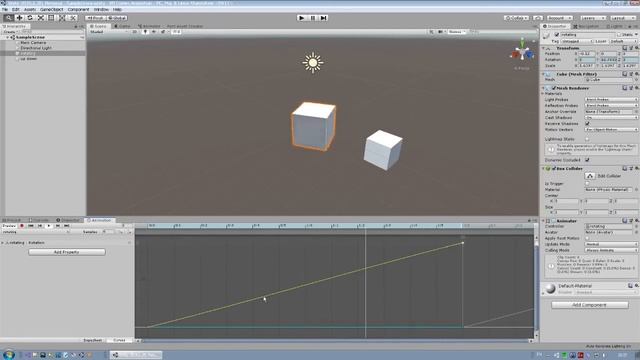Switch to Curves view
Viewport: 640px width, 360px height.
point(119,340)
